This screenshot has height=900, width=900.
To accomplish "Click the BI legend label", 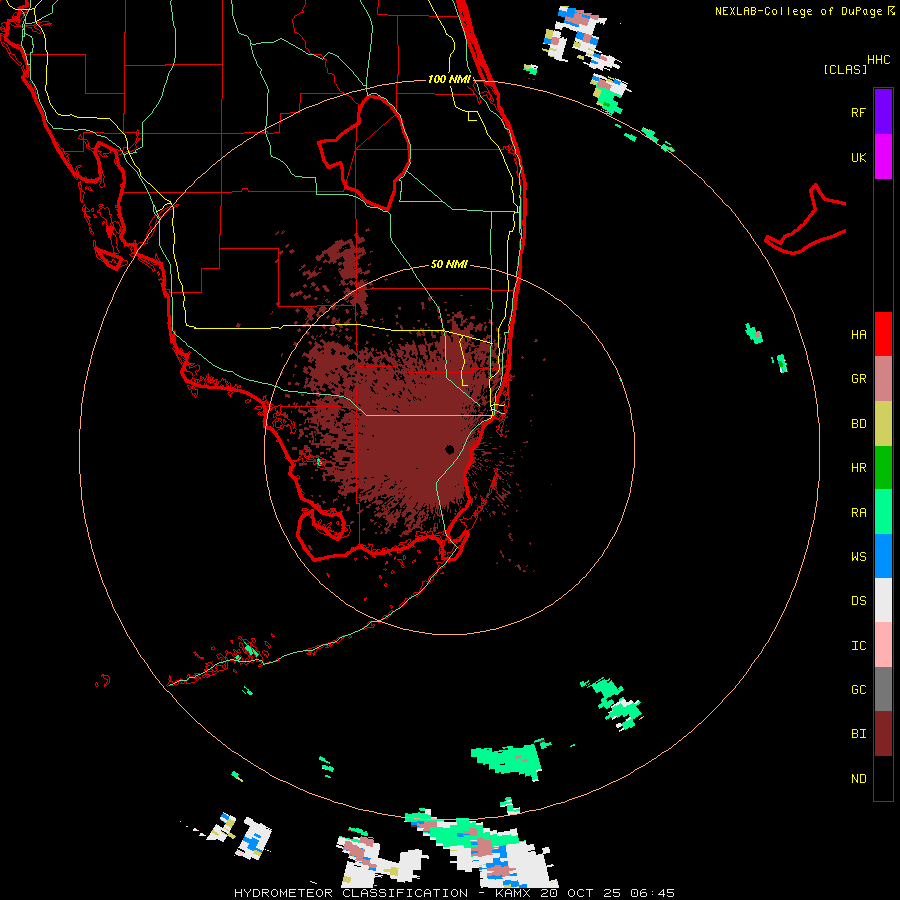I will (x=858, y=734).
